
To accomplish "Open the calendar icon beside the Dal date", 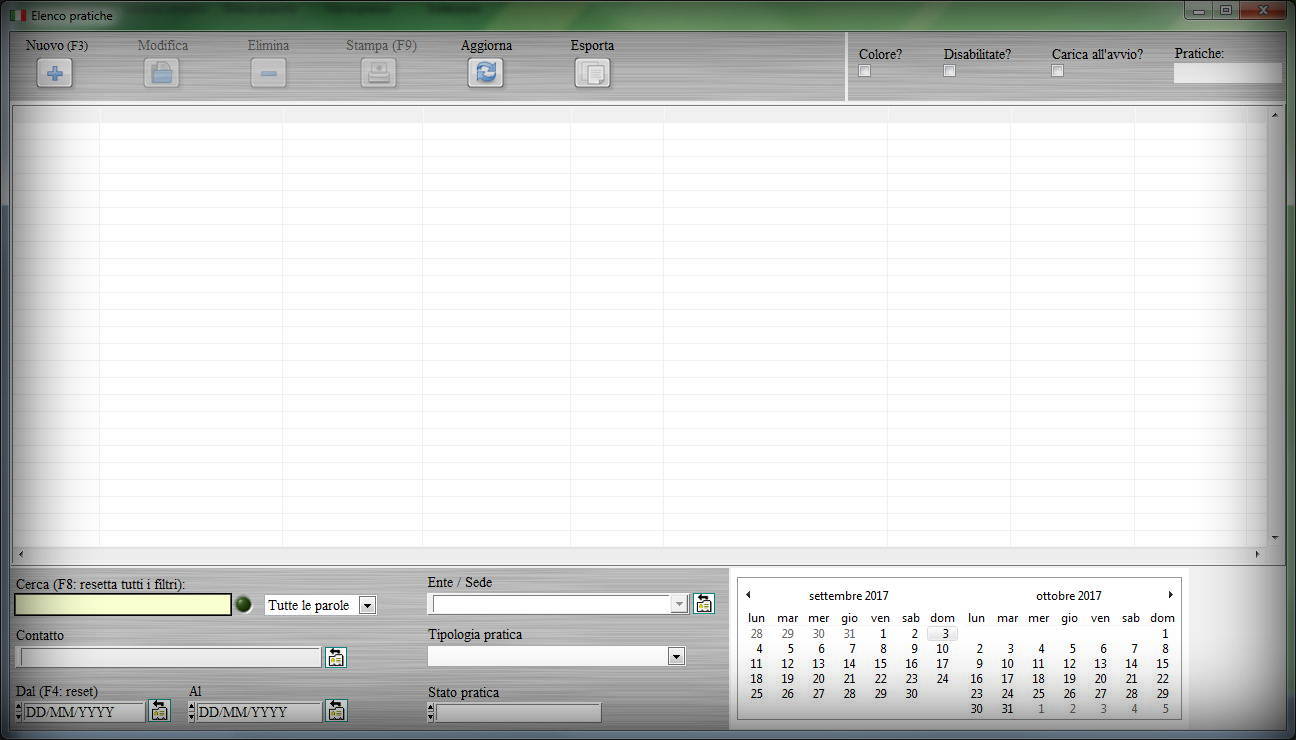I will (159, 711).
